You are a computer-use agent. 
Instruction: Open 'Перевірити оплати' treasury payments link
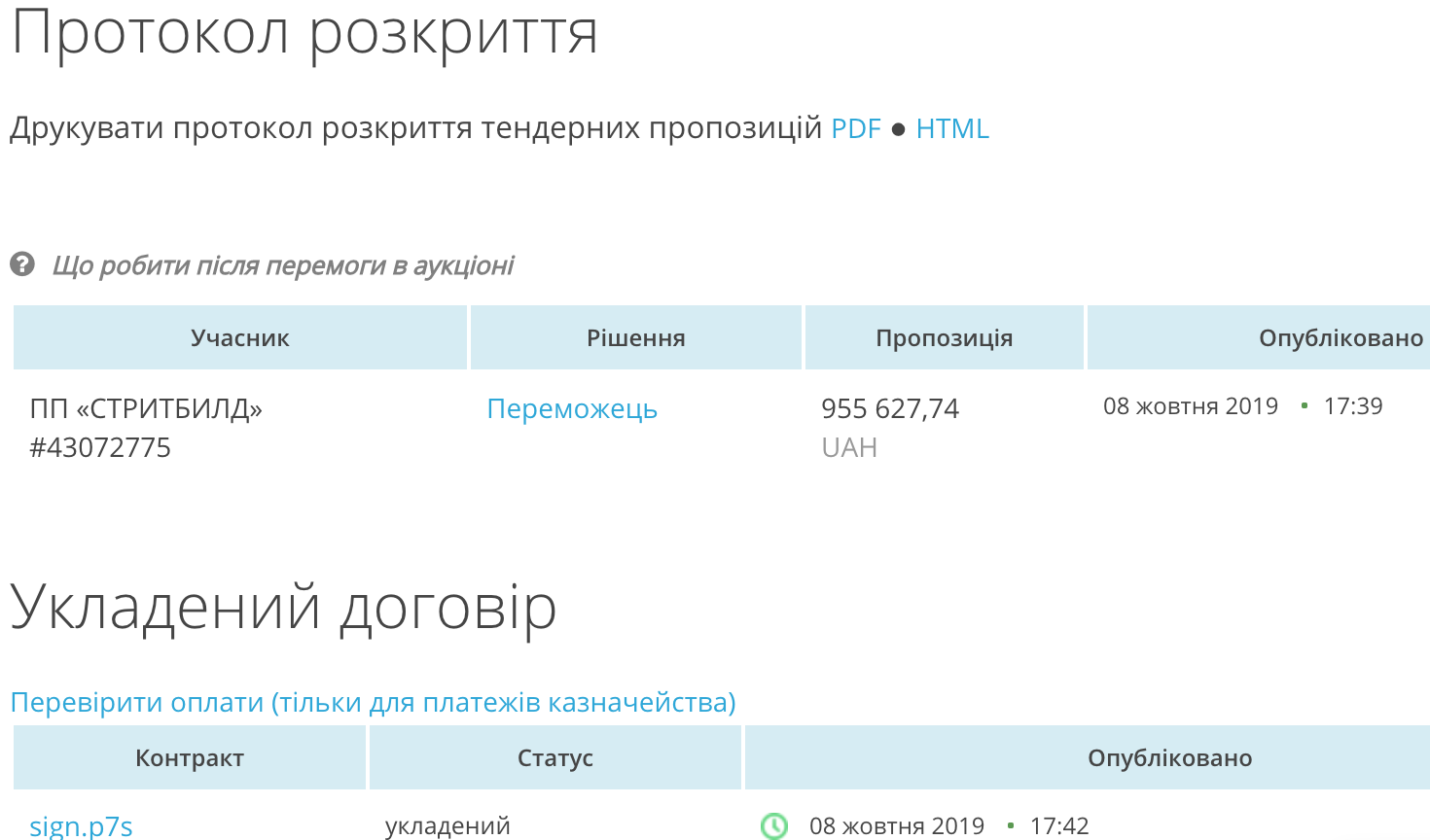tap(373, 702)
